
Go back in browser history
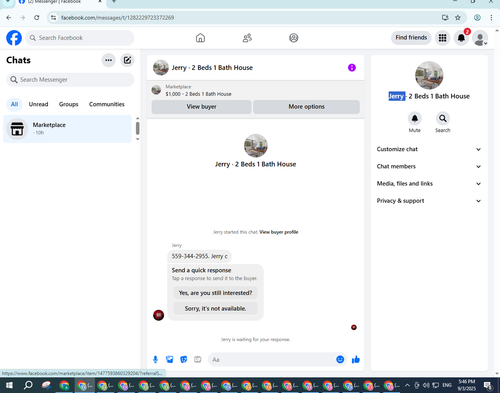click(9, 18)
